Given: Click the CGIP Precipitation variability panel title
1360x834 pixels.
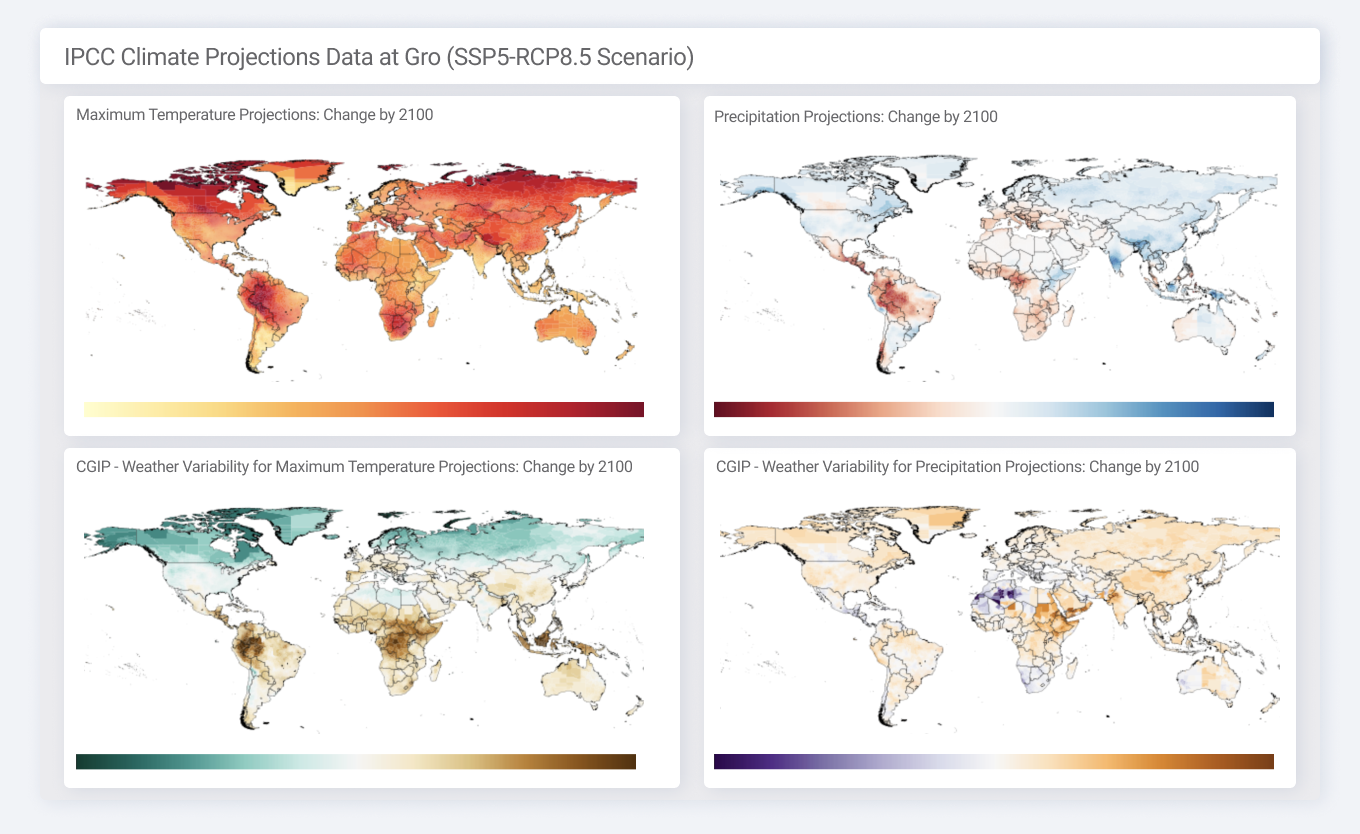Looking at the screenshot, I should click(x=958, y=467).
